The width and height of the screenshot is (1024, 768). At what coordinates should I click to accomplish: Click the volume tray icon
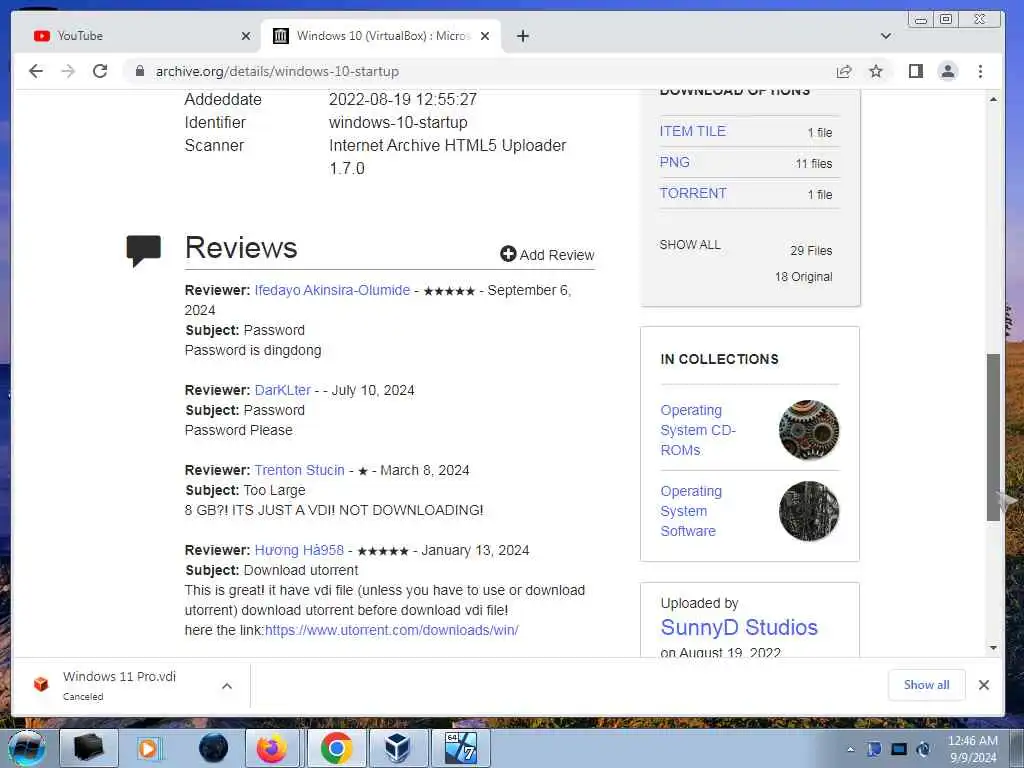coord(923,749)
